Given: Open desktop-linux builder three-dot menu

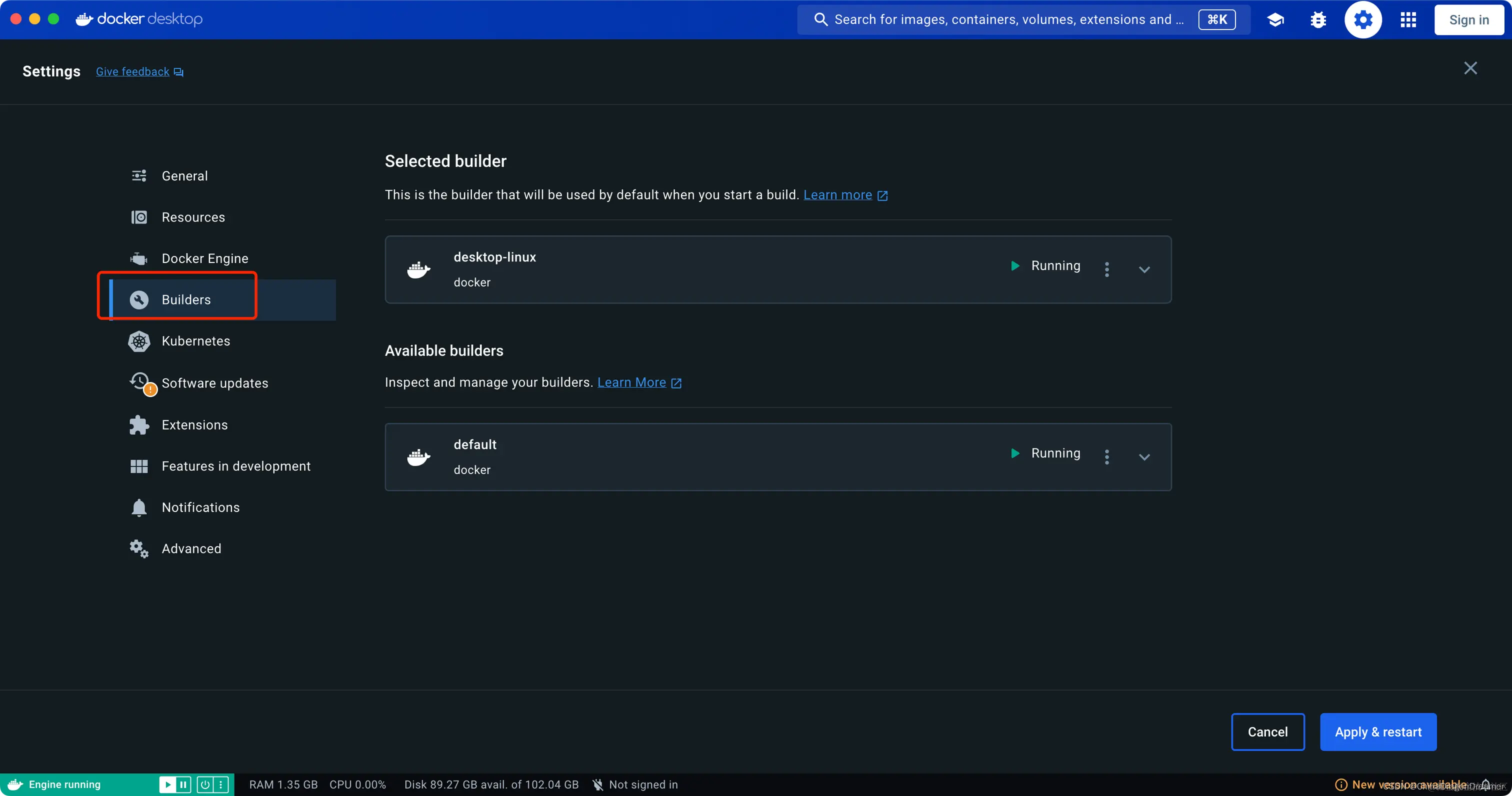Looking at the screenshot, I should [1107, 269].
